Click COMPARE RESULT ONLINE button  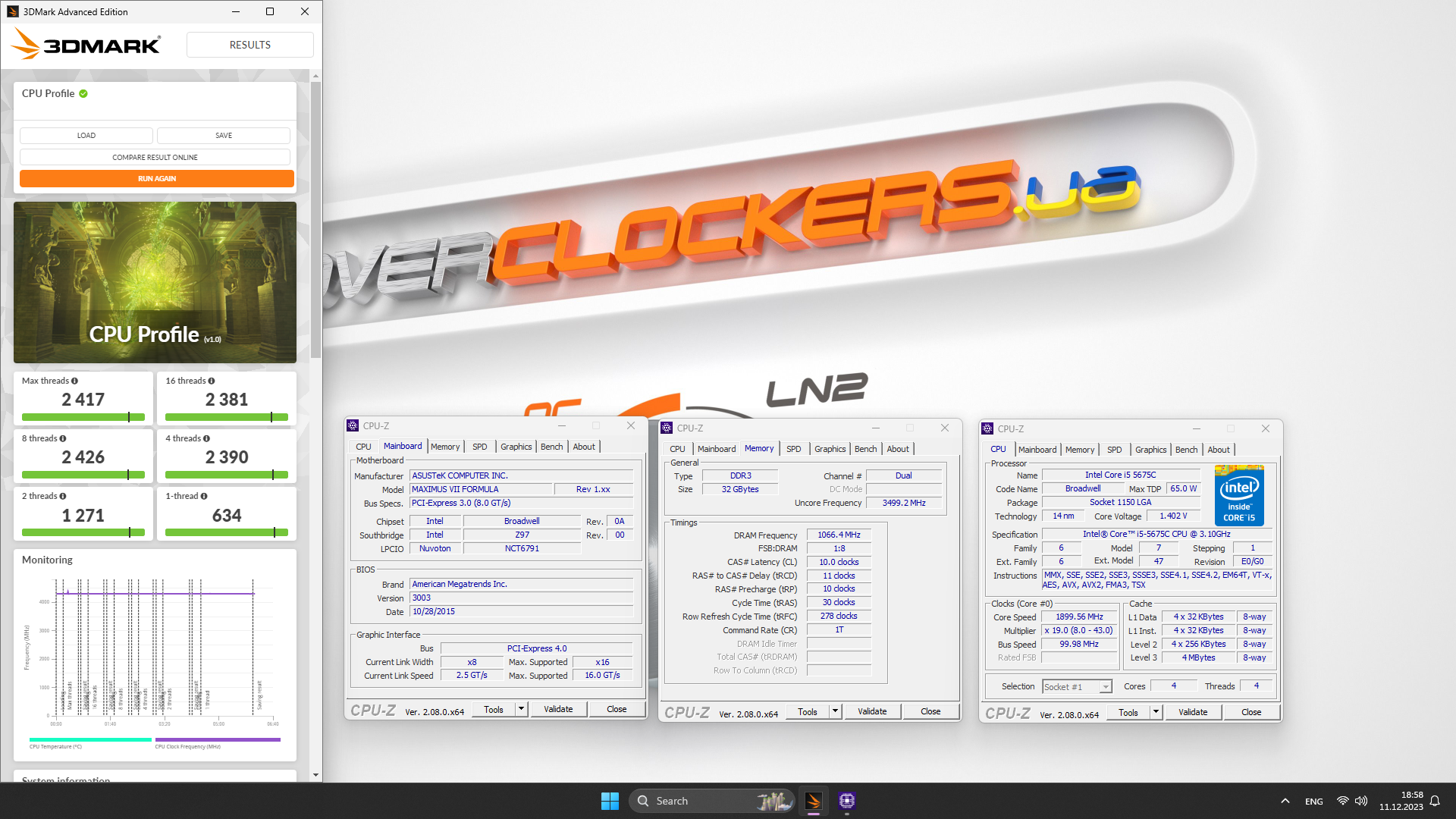[x=155, y=157]
